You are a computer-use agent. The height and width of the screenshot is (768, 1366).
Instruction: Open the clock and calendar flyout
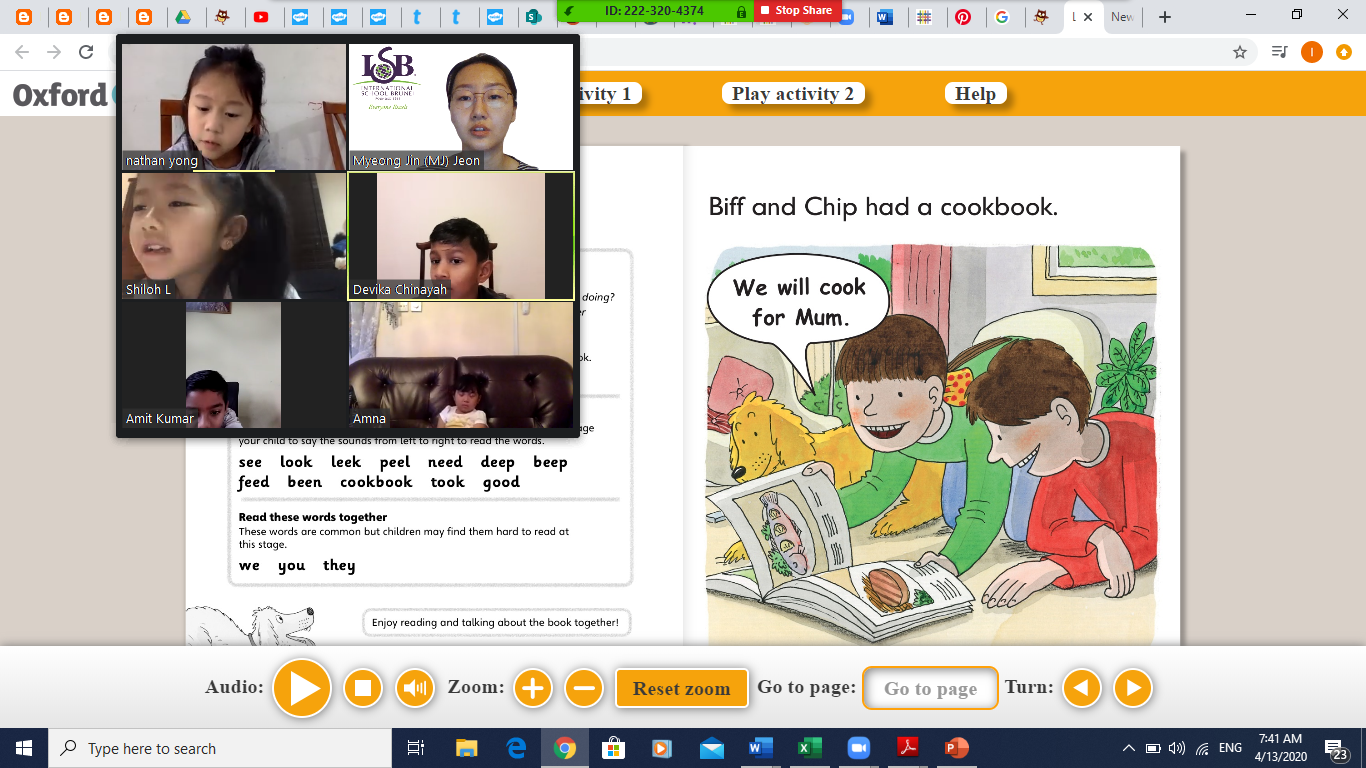[1279, 748]
